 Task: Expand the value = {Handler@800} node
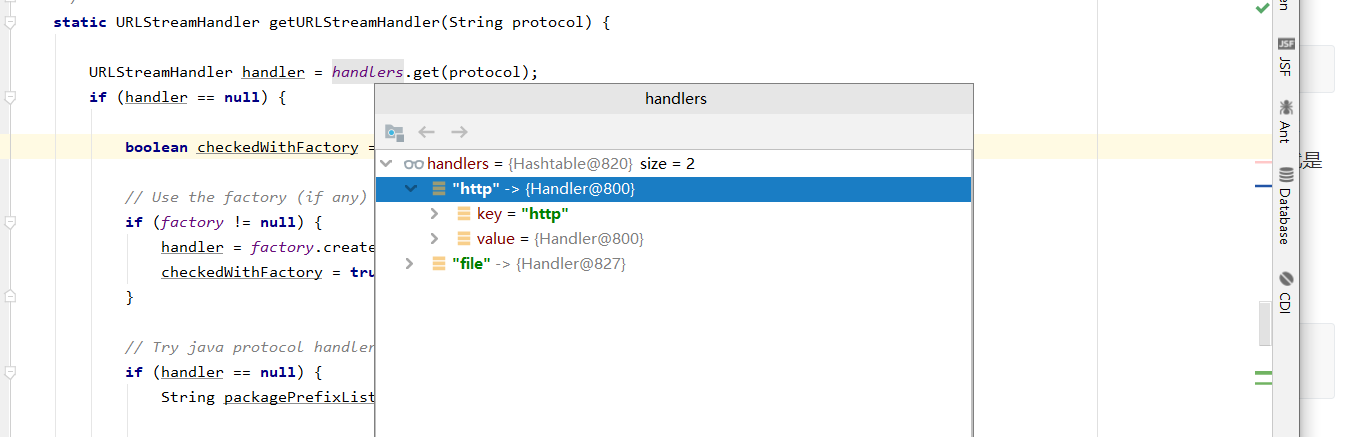click(434, 239)
